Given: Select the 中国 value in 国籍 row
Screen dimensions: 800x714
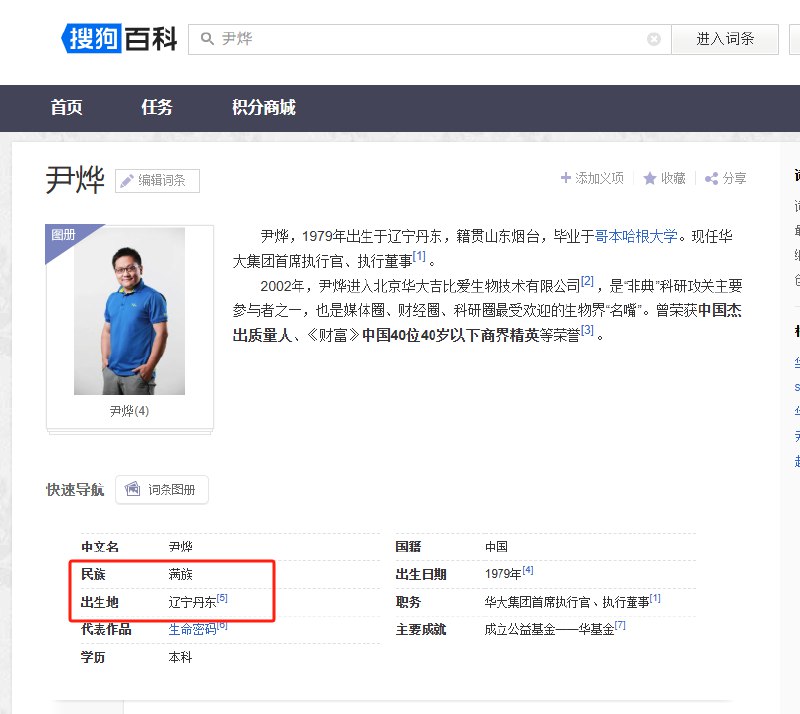Looking at the screenshot, I should click(496, 547).
